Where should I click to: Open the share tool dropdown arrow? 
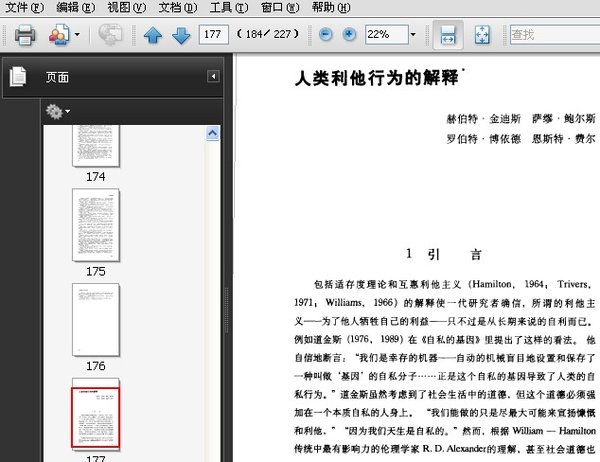coord(78,36)
